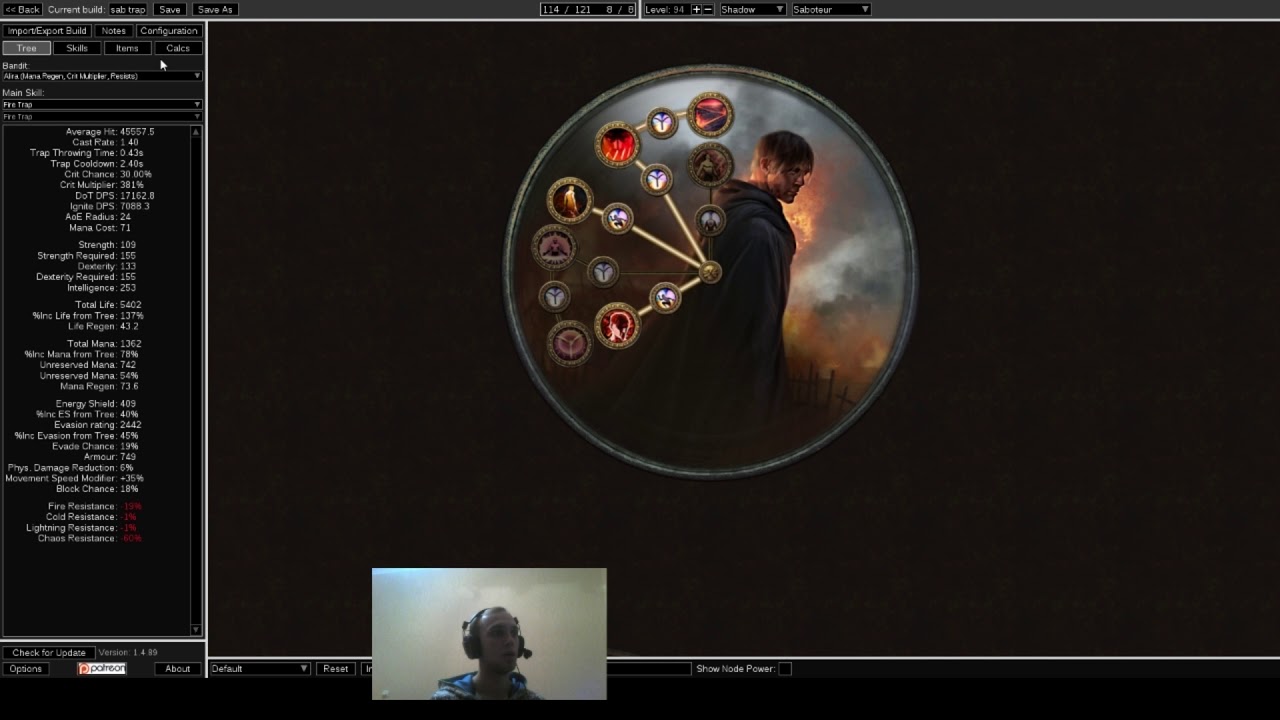Open the About dialog

(178, 668)
